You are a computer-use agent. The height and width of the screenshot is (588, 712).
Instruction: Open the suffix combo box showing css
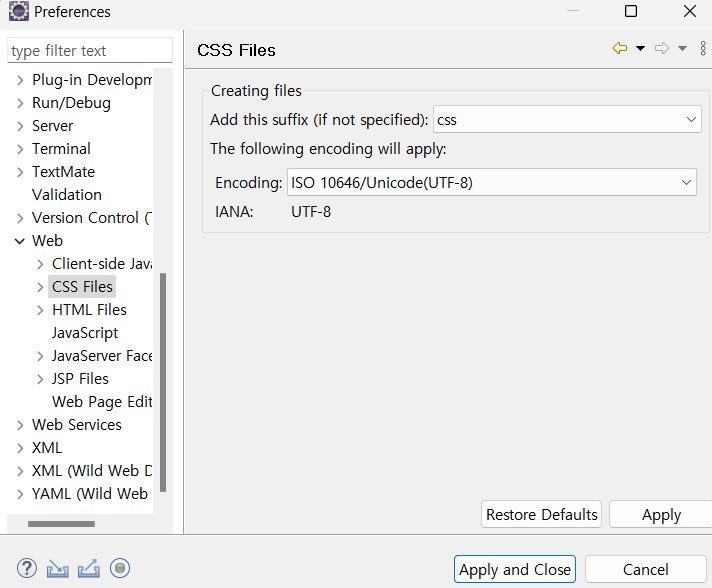click(567, 119)
